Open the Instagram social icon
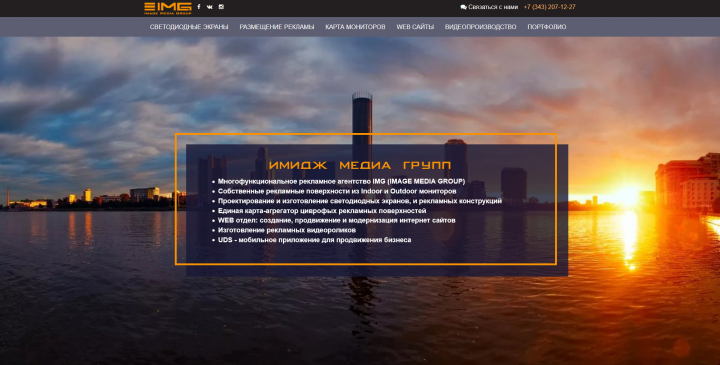 [x=221, y=7]
